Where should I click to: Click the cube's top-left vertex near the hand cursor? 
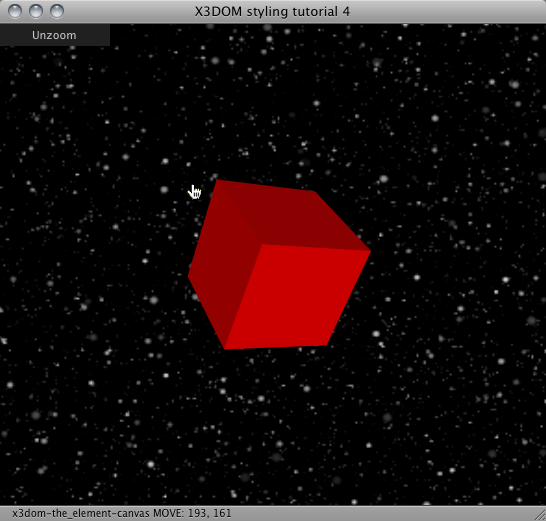click(217, 180)
